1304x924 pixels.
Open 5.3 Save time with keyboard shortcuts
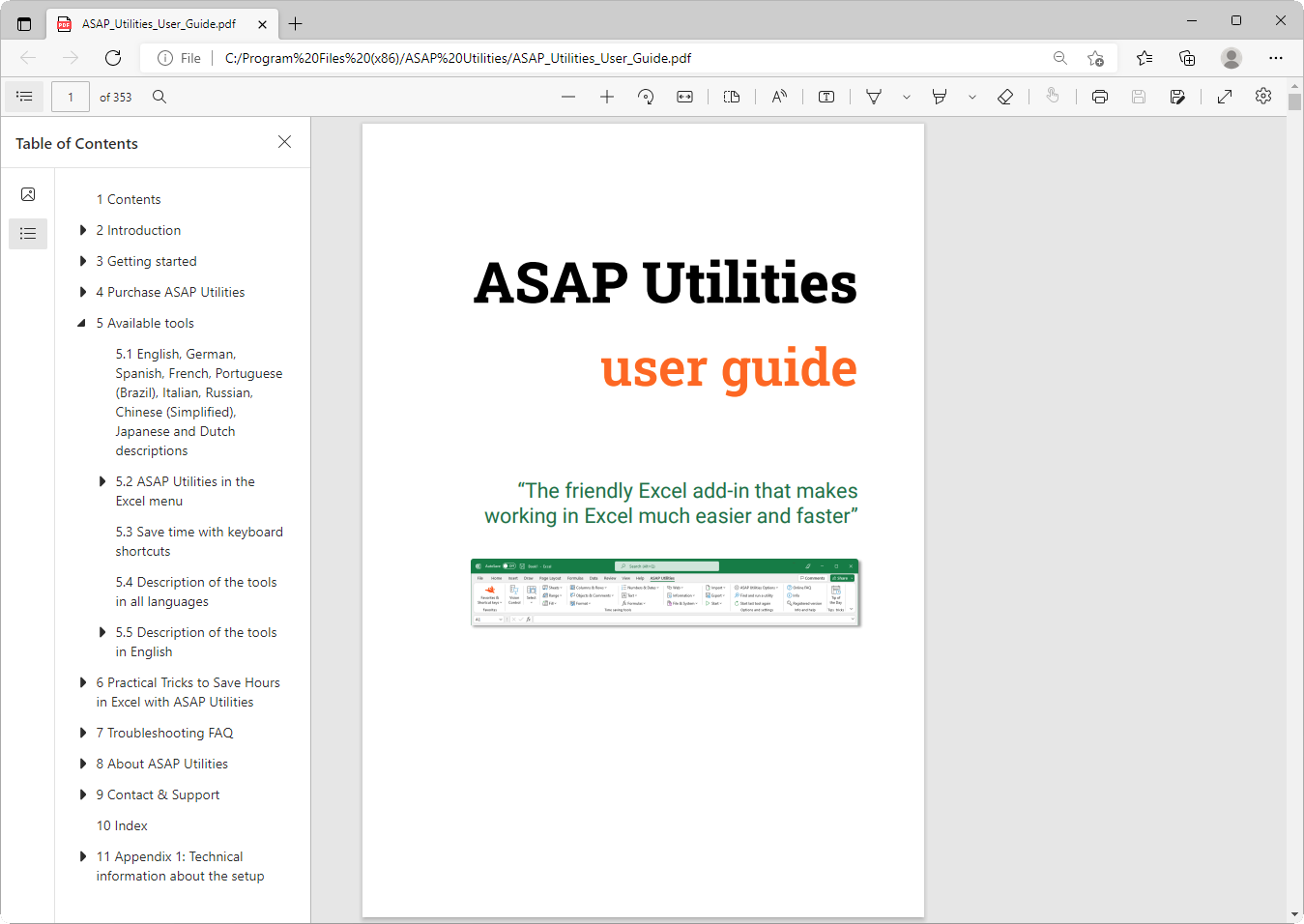199,541
